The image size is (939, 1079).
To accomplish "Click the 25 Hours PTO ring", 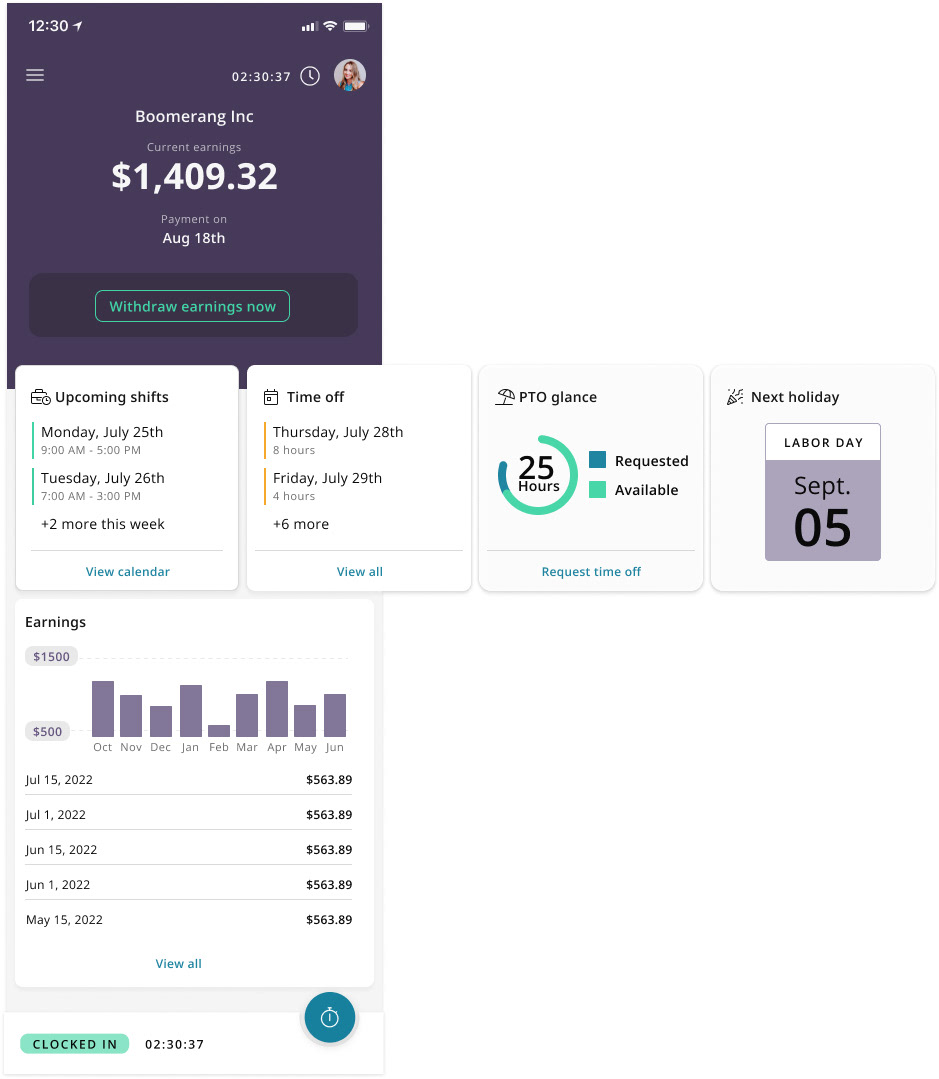I will pyautogui.click(x=538, y=475).
